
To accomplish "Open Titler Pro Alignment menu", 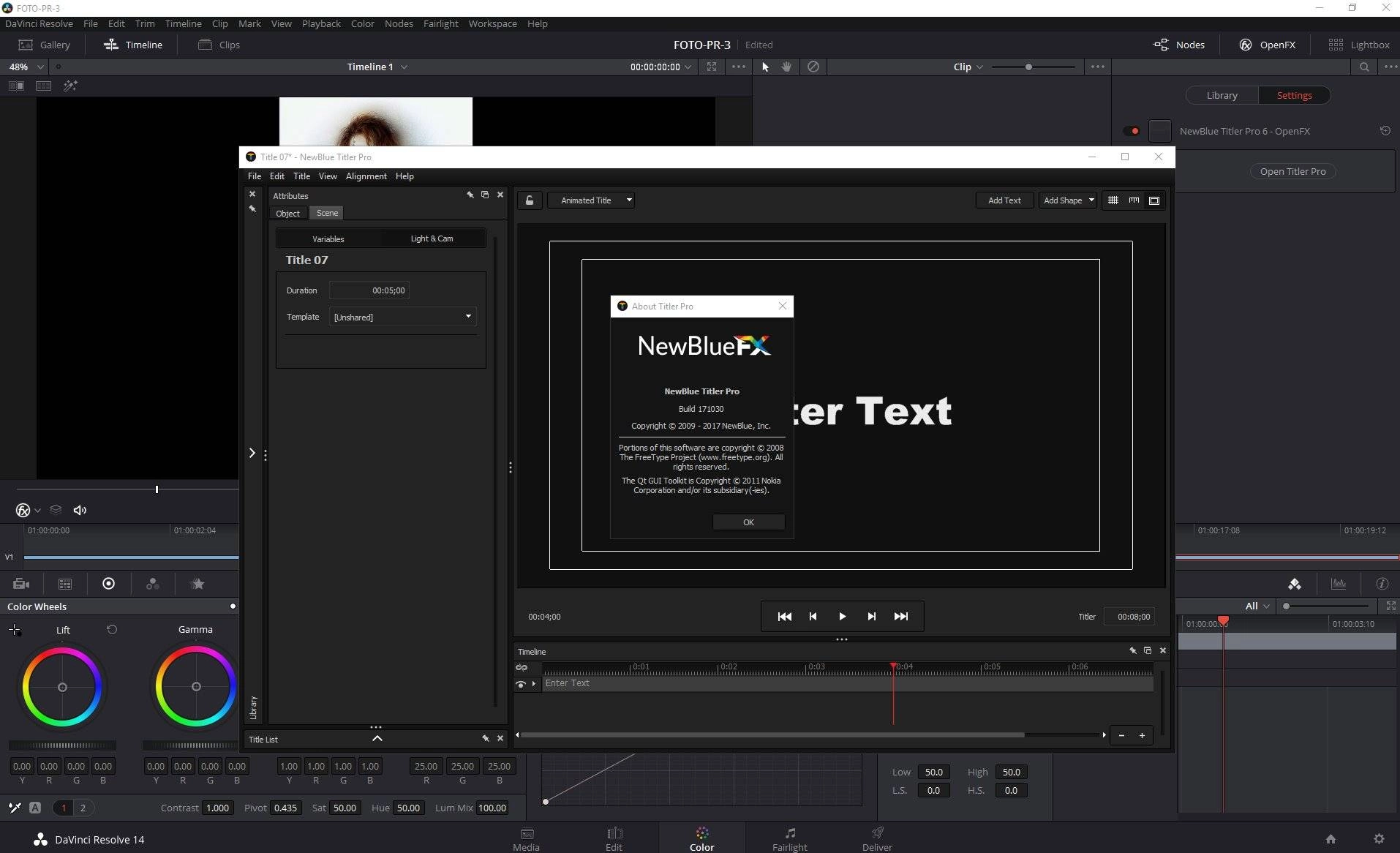I will [x=366, y=176].
